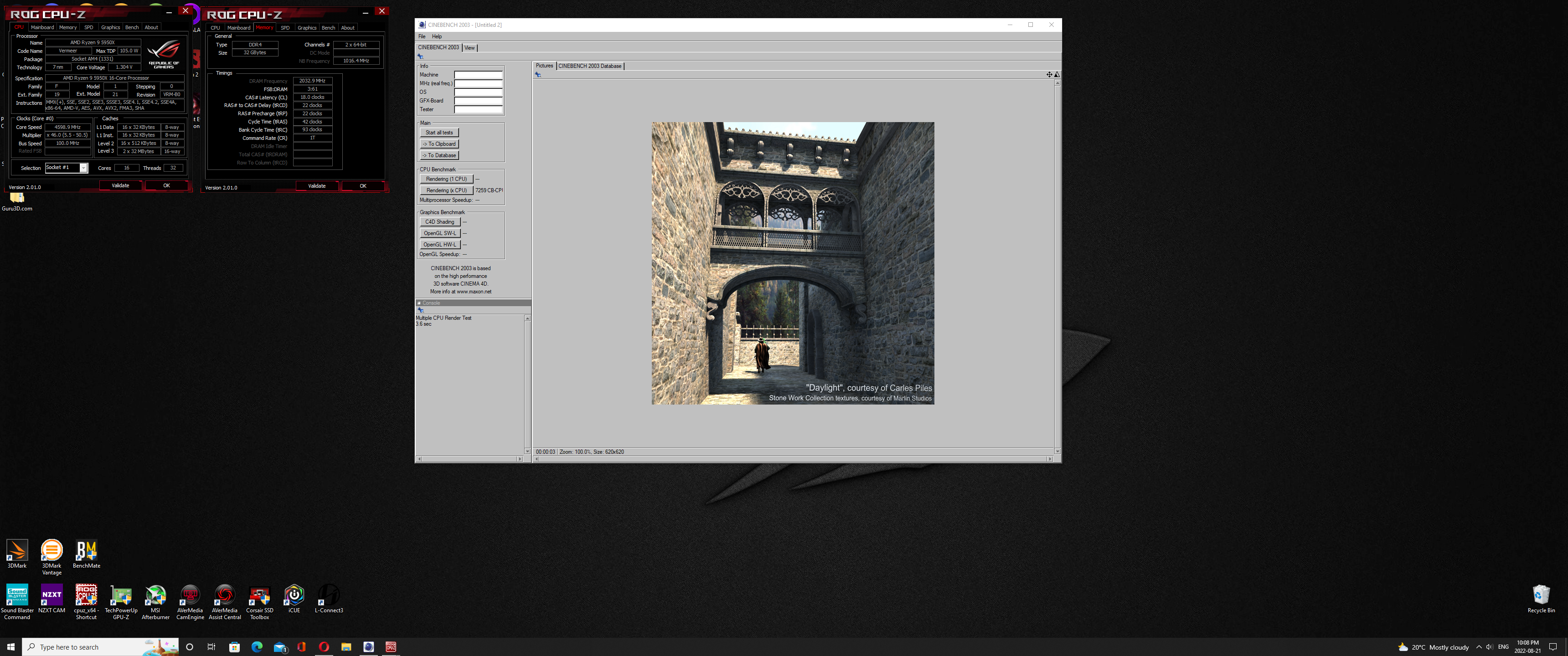Open the Corsair SSD Toolbox shortcut
This screenshot has width=1568, height=656.
[x=260, y=602]
